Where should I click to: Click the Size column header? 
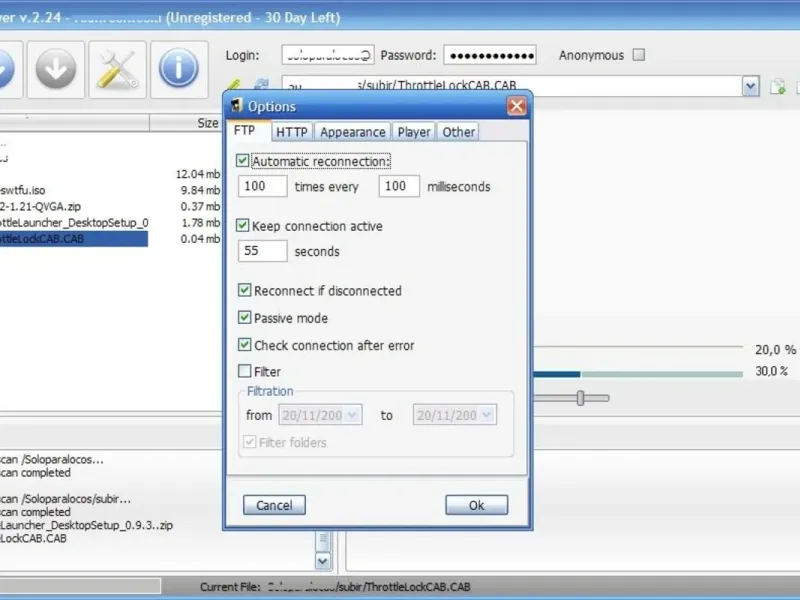[x=186, y=123]
